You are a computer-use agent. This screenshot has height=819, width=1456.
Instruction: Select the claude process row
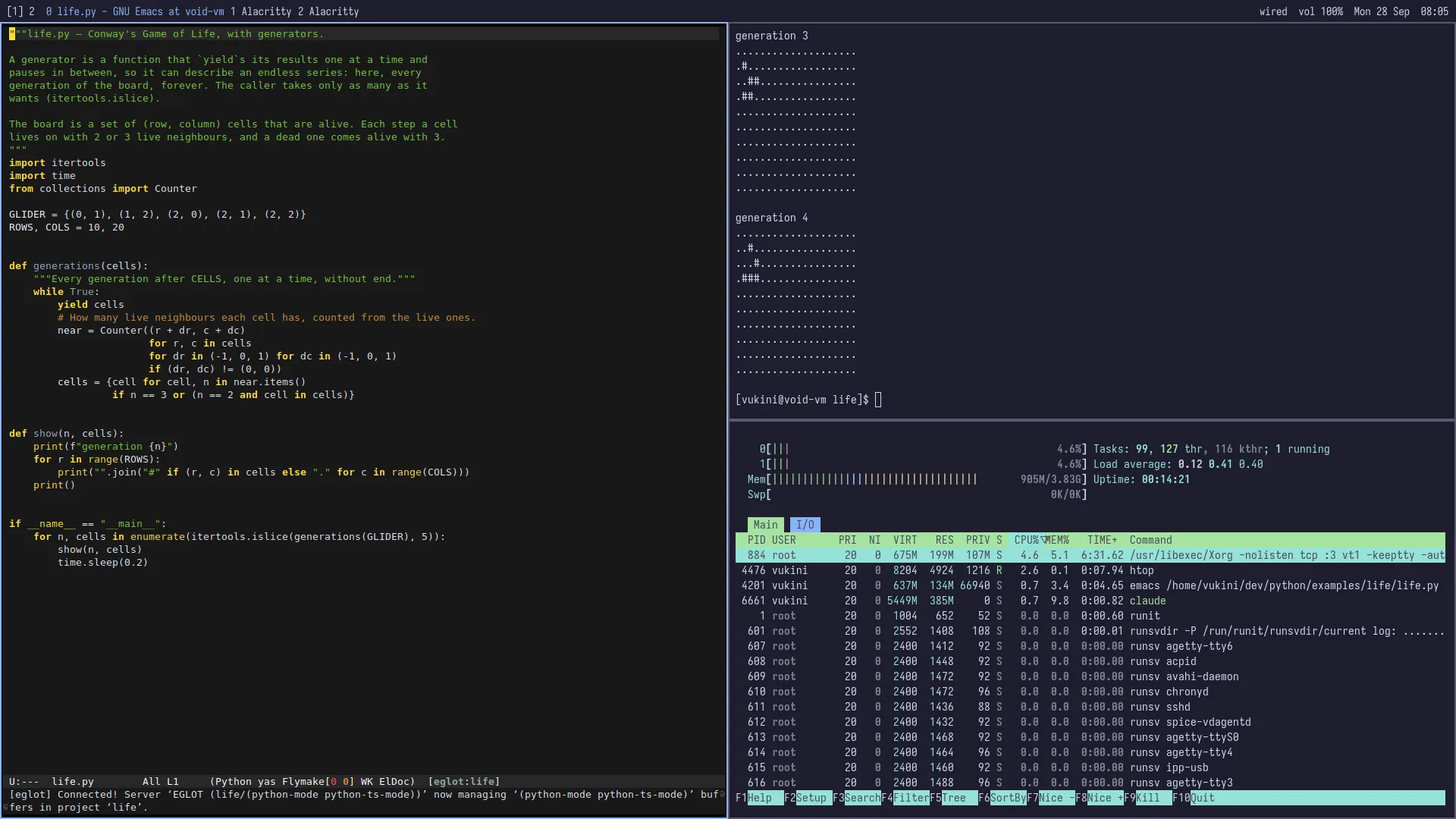1090,601
